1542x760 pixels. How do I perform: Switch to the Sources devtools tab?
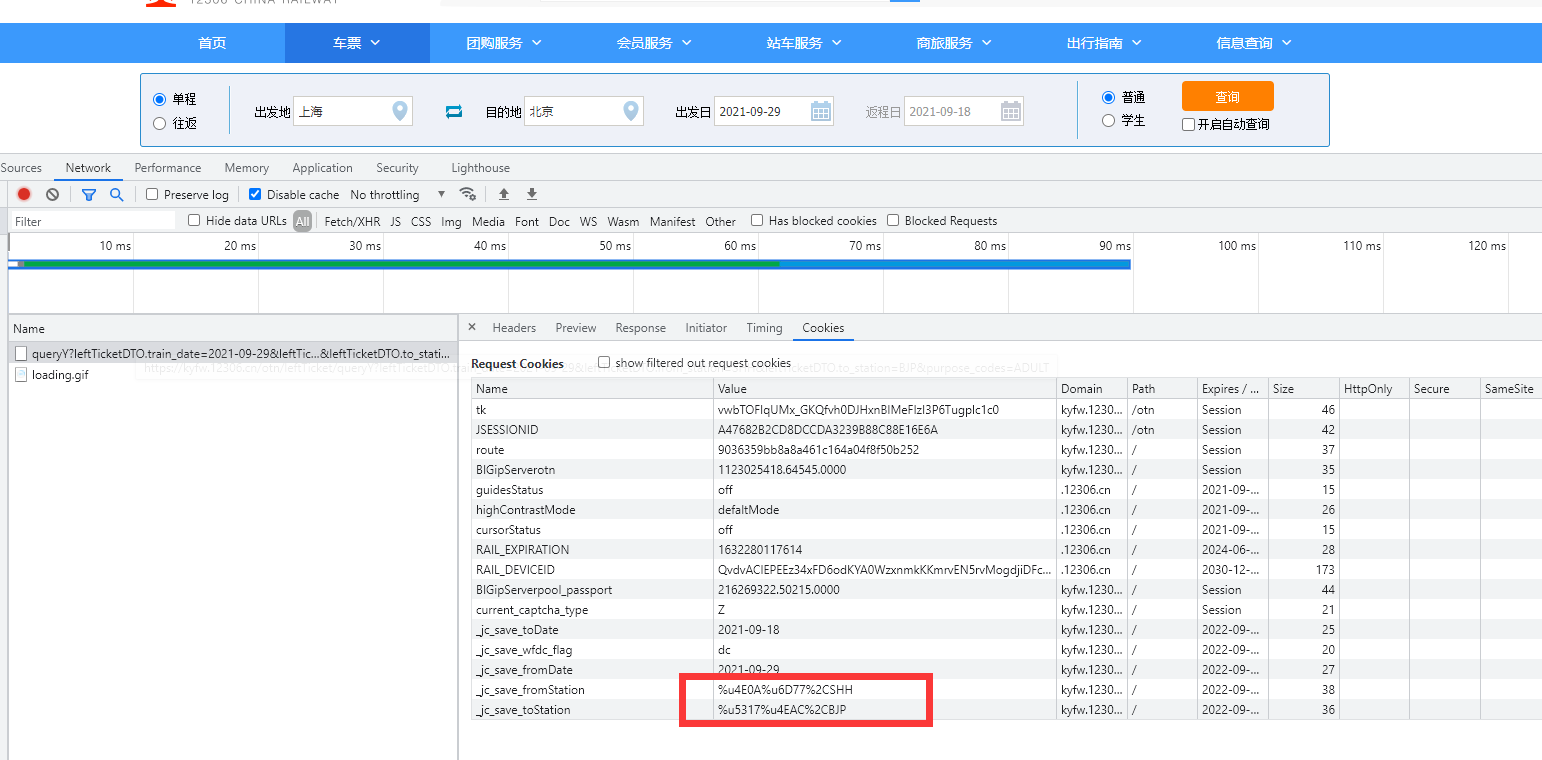21,168
